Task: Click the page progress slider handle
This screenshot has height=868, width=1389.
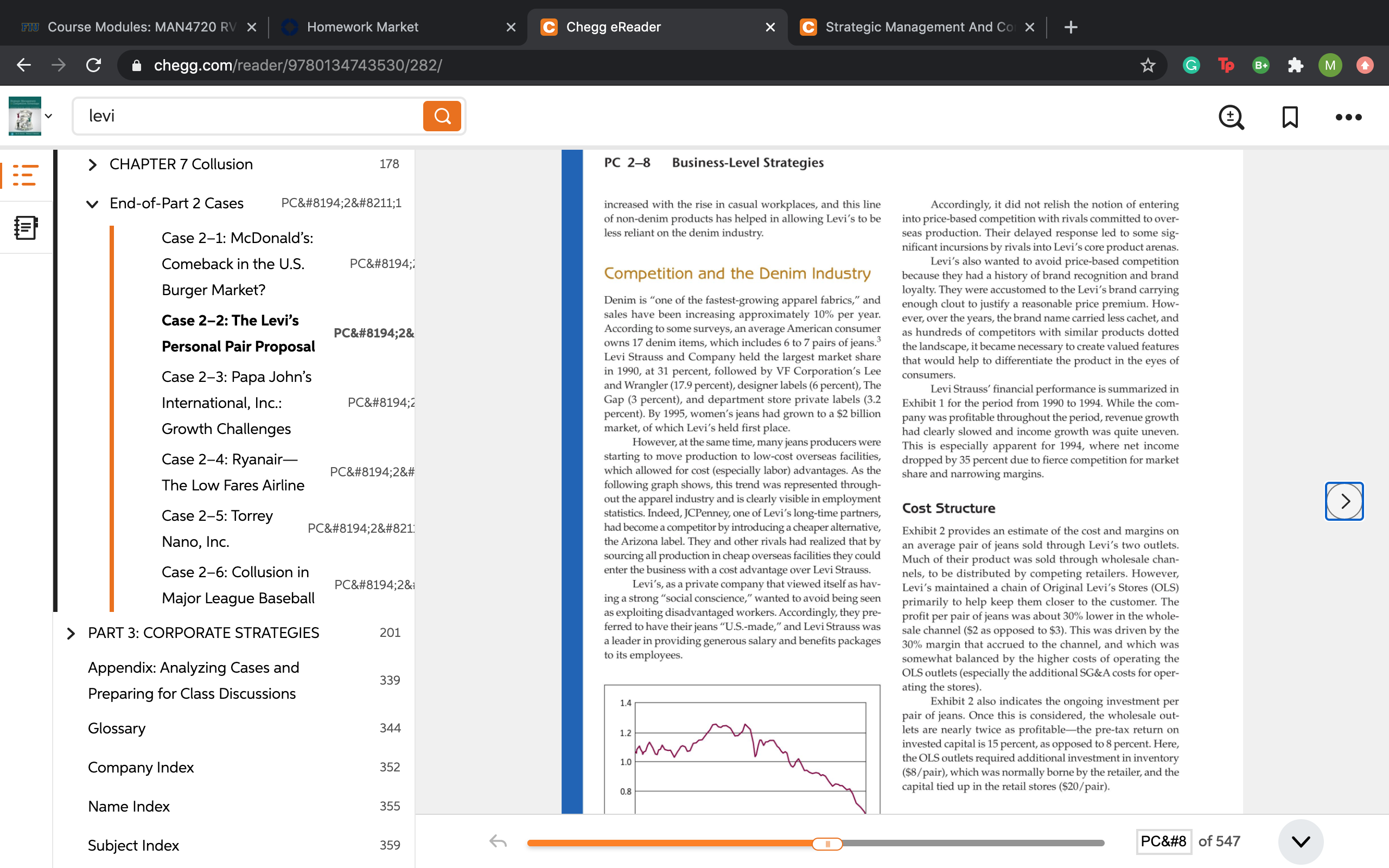Action: click(x=827, y=843)
